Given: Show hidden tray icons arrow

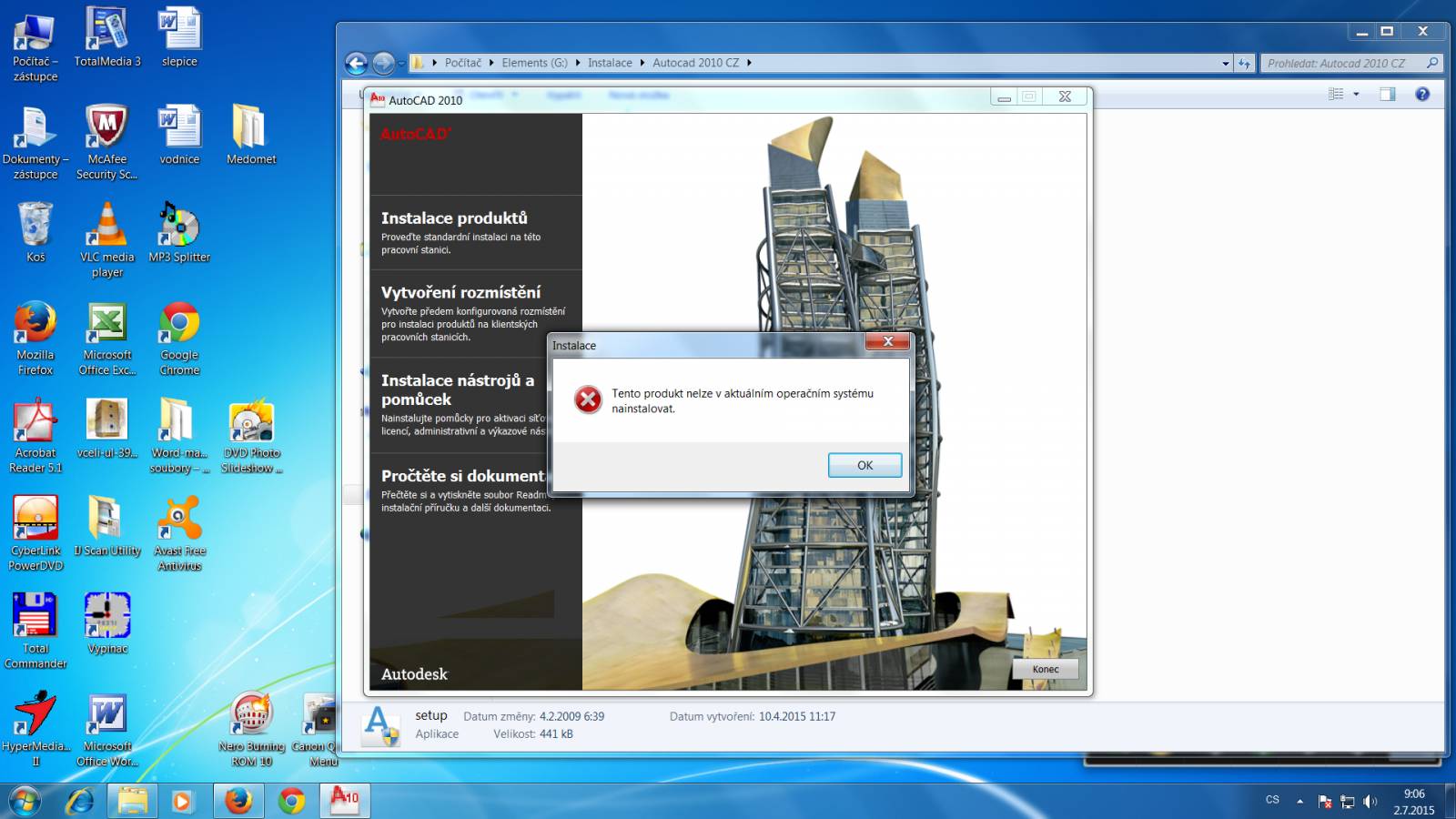Looking at the screenshot, I should 1299,801.
